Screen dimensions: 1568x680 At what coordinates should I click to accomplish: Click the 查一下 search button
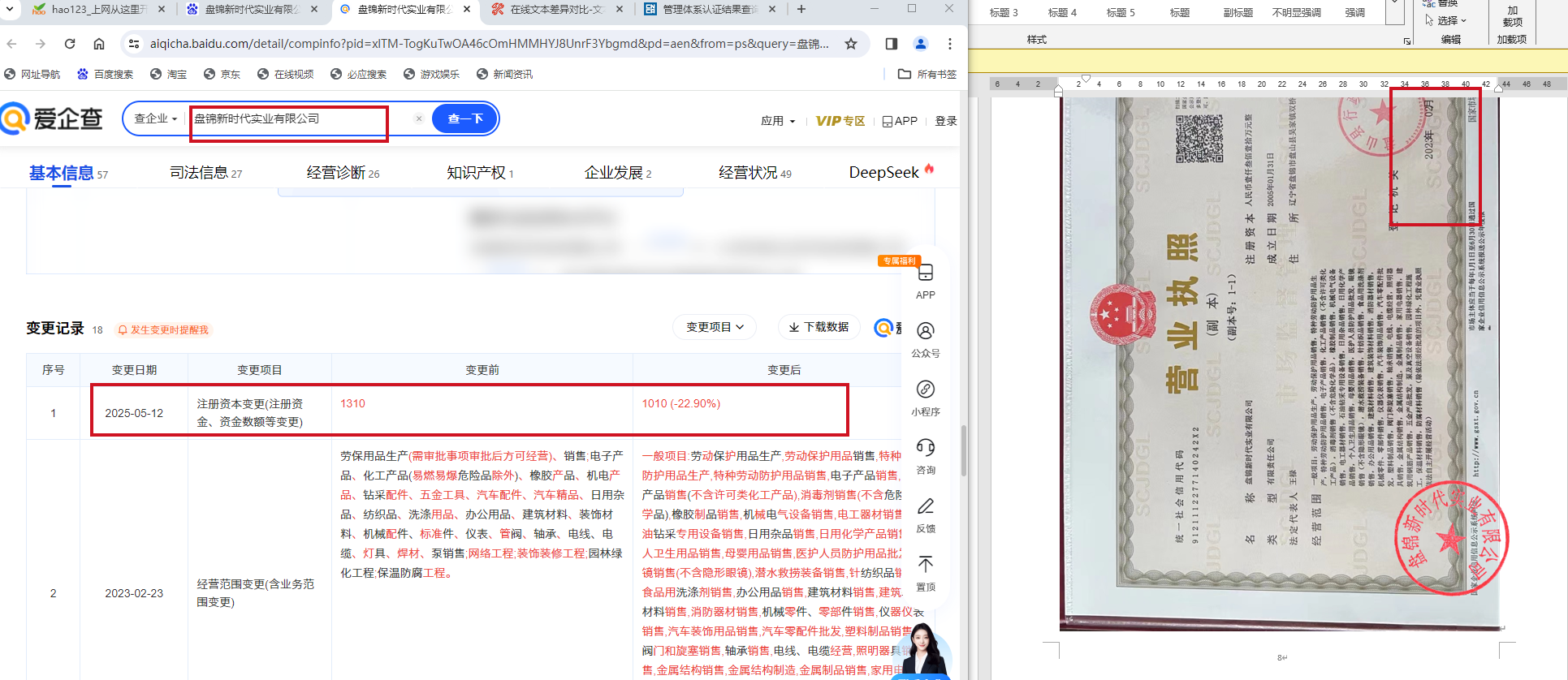pyautogui.click(x=465, y=118)
